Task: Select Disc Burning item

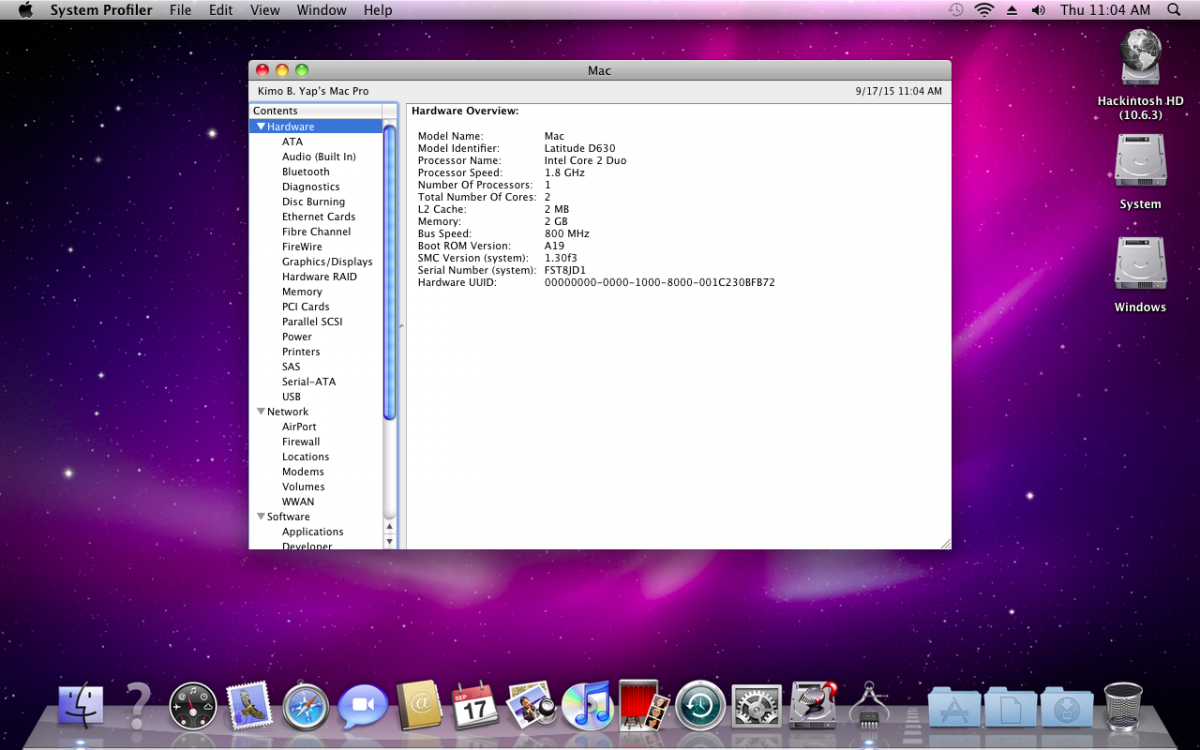Action: click(313, 202)
